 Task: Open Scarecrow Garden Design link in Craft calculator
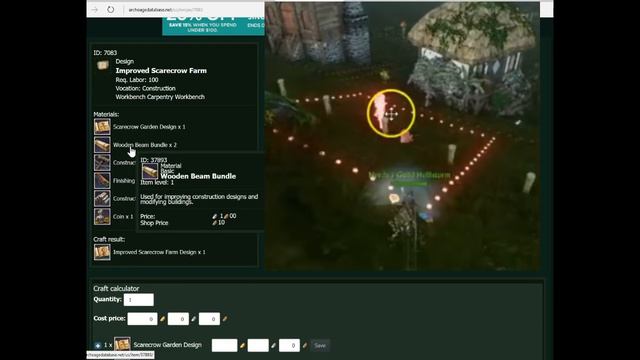coord(167,345)
